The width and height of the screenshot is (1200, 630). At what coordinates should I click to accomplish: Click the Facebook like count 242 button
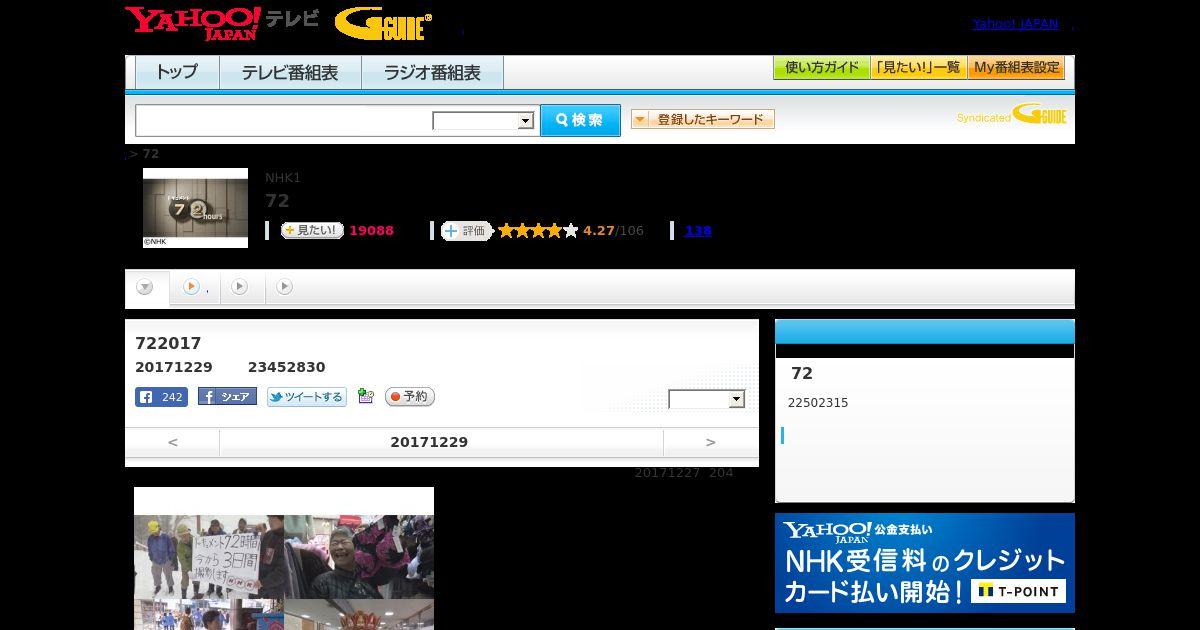click(161, 397)
